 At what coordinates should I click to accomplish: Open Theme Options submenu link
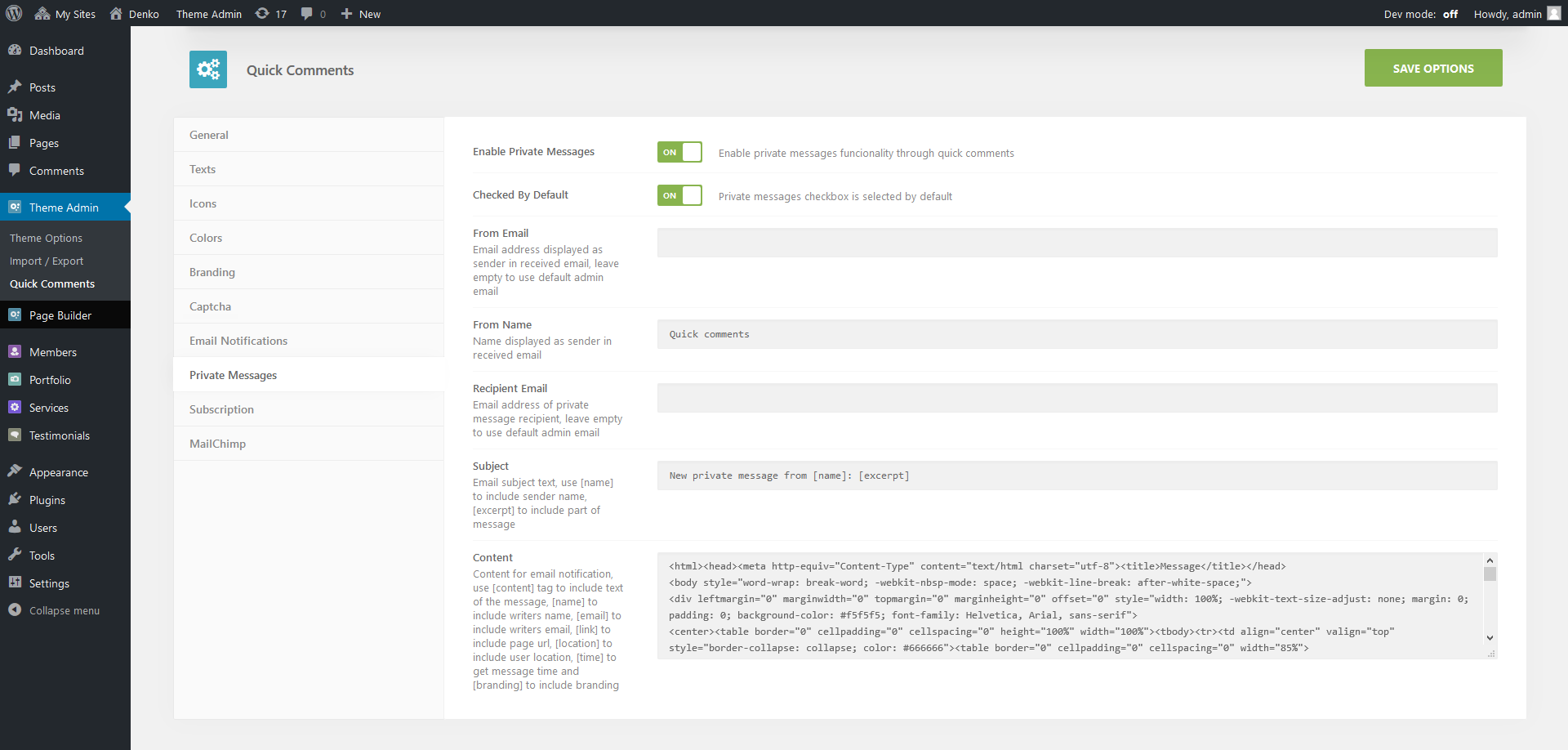46,238
